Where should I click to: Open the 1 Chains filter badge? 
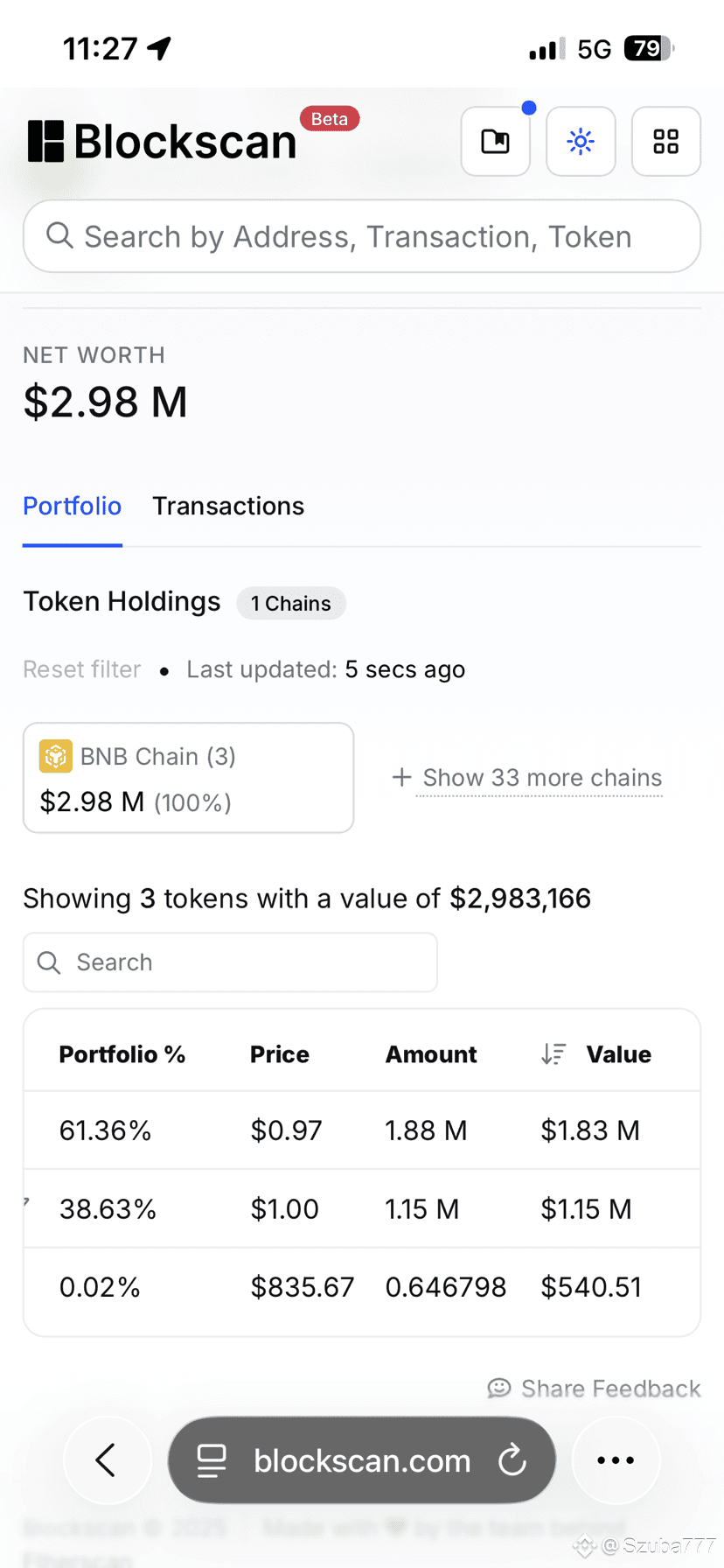click(291, 603)
